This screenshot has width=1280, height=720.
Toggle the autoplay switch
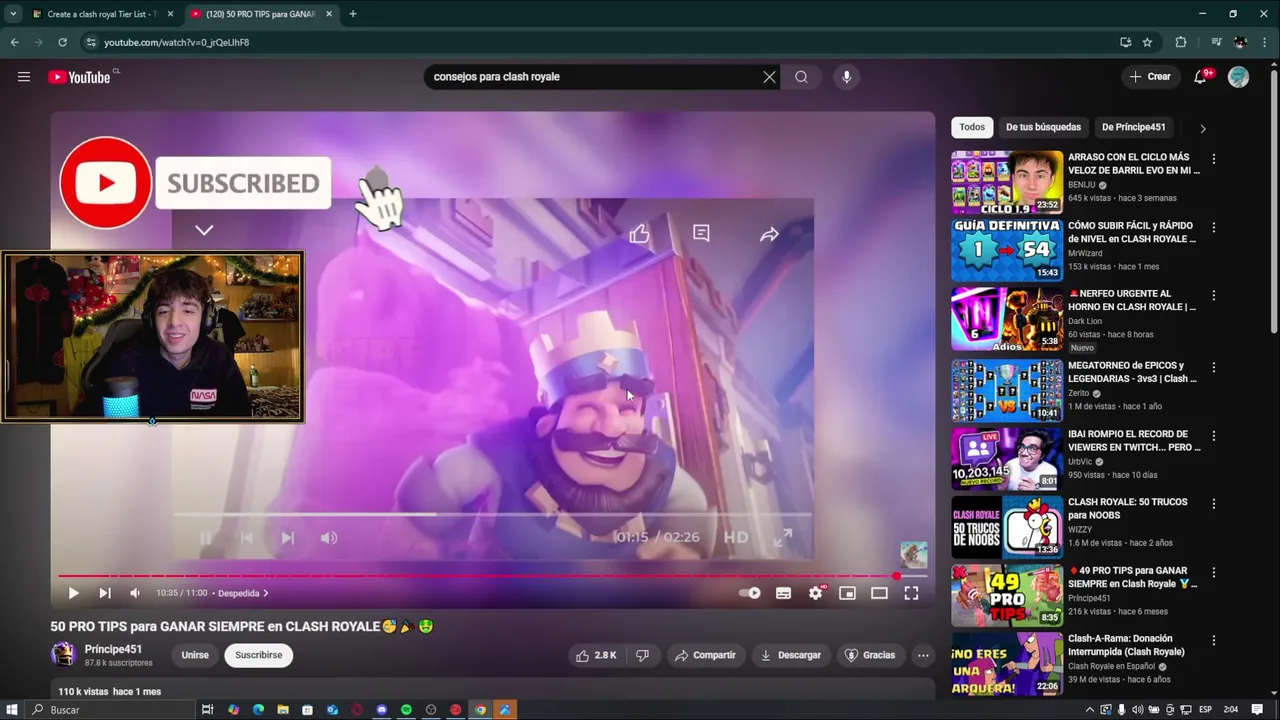click(749, 593)
